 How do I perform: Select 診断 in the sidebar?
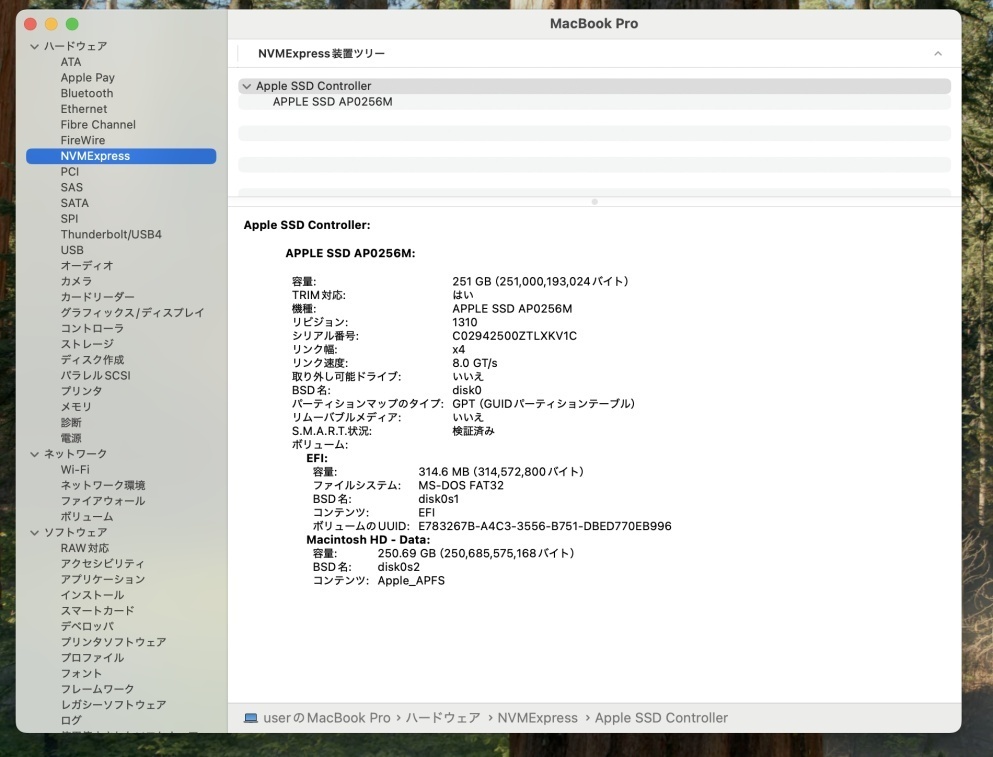[x=71, y=423]
